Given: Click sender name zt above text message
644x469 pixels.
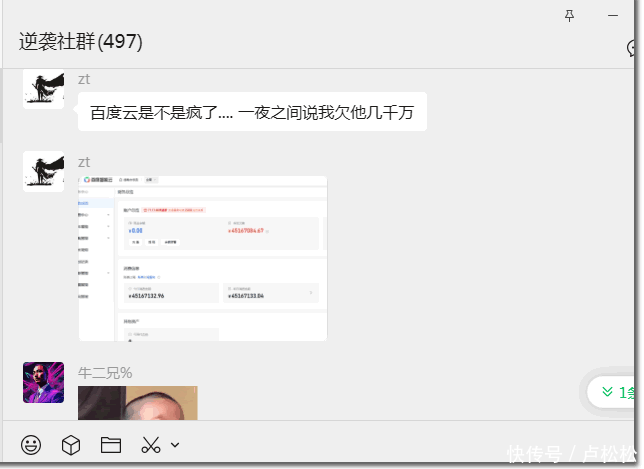Looking at the screenshot, I should (84, 79).
